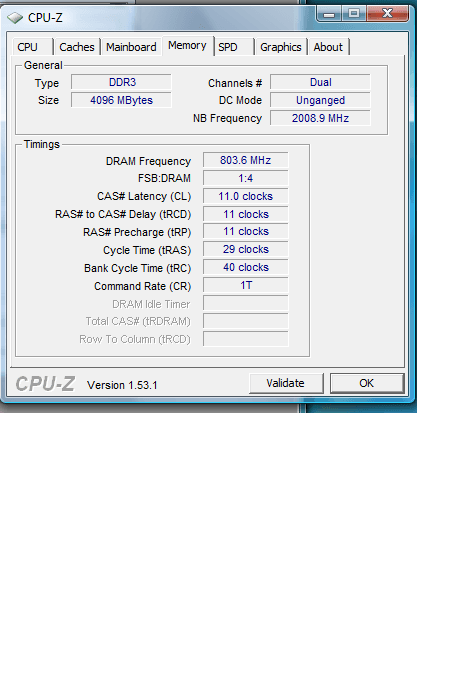461x692 pixels.
Task: Click the tRCD value field next to RAS# to CAS# Delay
Action: pos(246,214)
